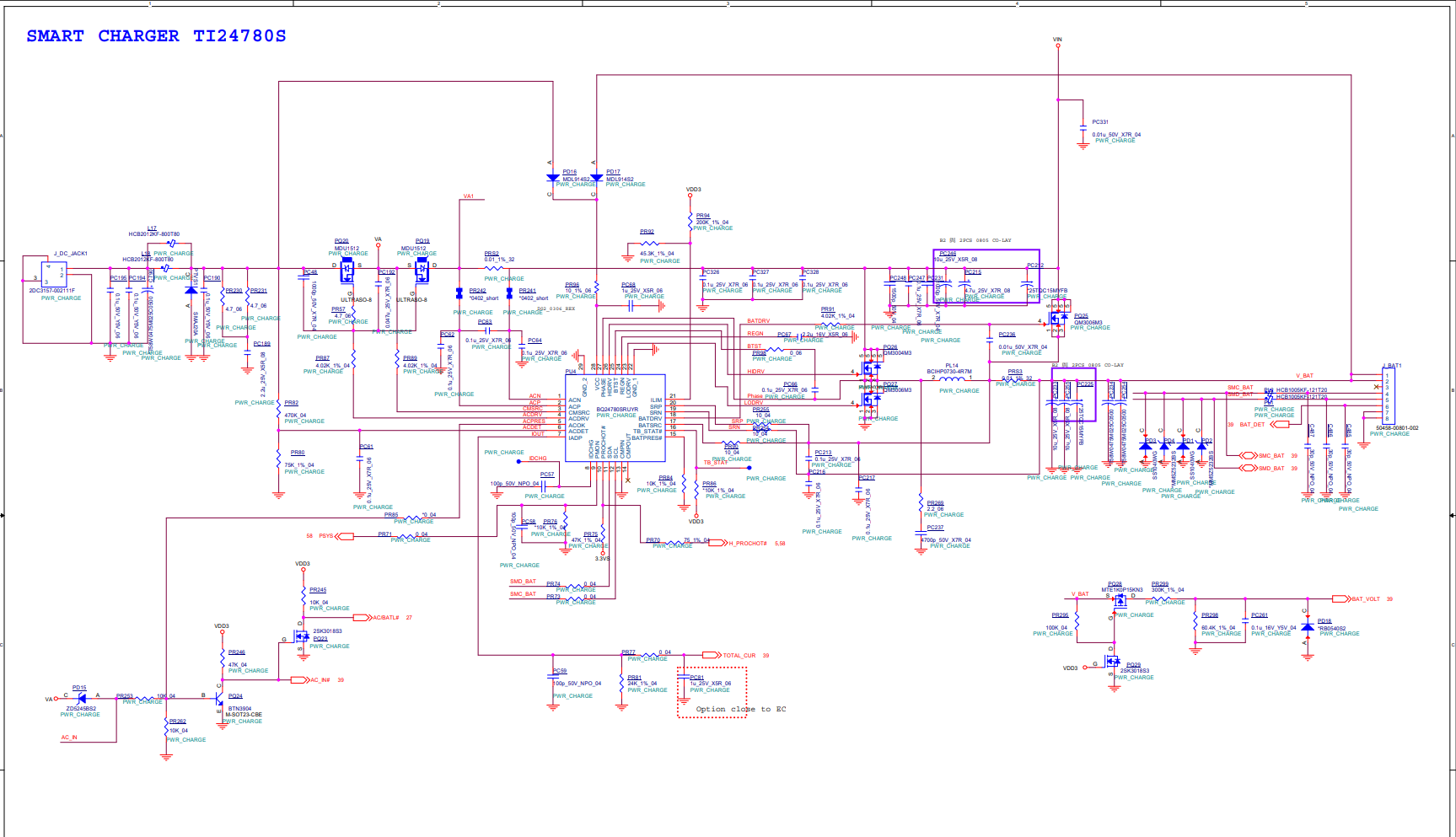Select the PC81 capacitor label

click(x=697, y=678)
